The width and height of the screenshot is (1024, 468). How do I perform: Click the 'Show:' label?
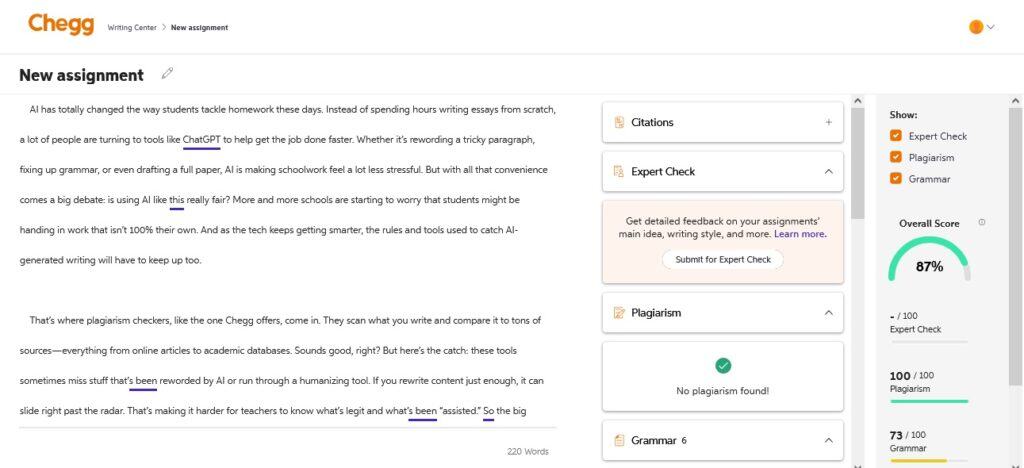click(903, 115)
